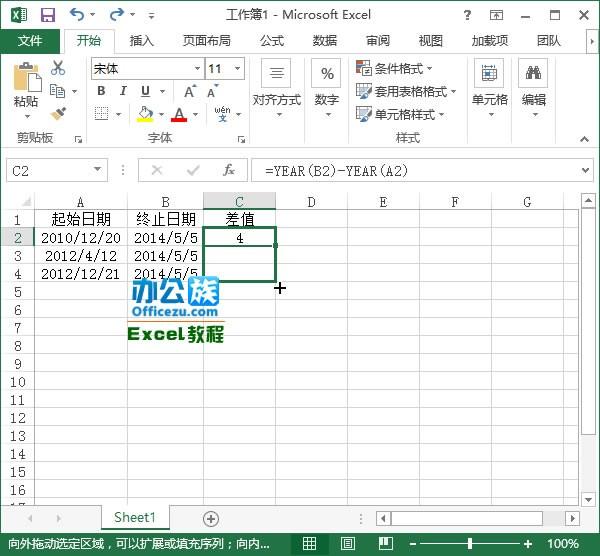Screen dimensions: 600x556
Task: Click the Redo arrow icon
Action: click(116, 15)
